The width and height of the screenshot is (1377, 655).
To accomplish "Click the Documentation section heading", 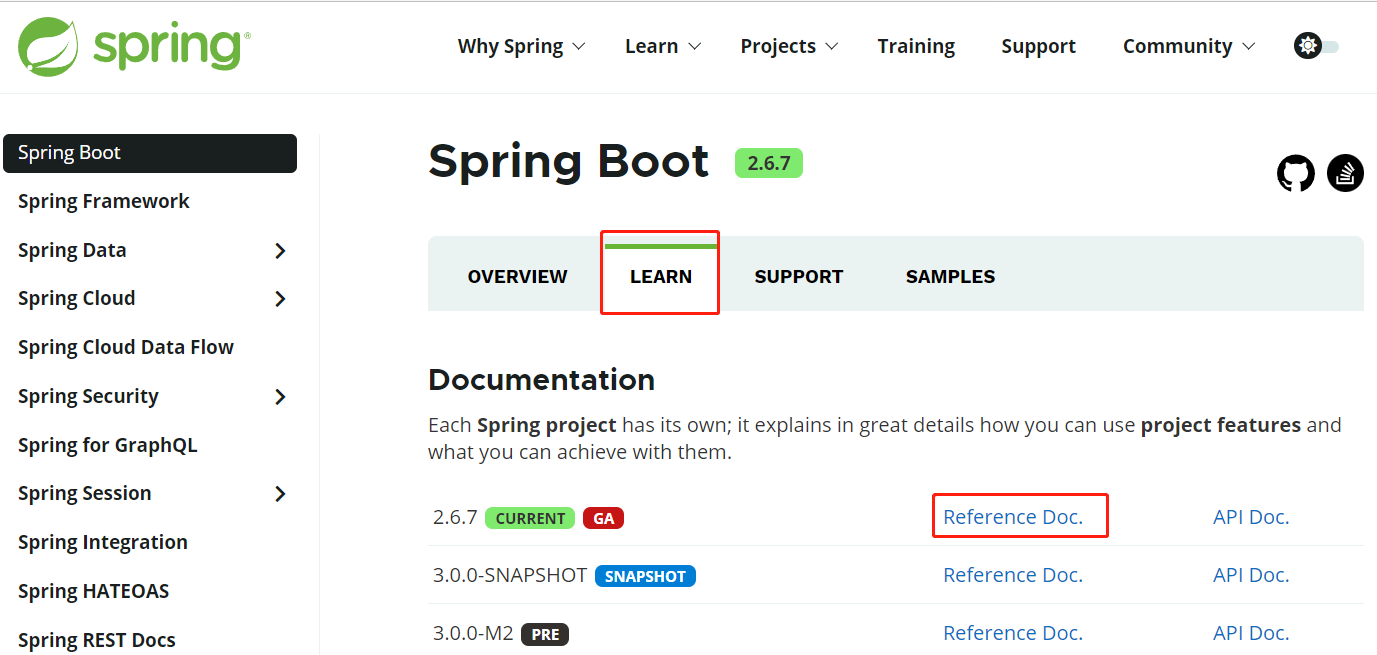I will (x=541, y=380).
